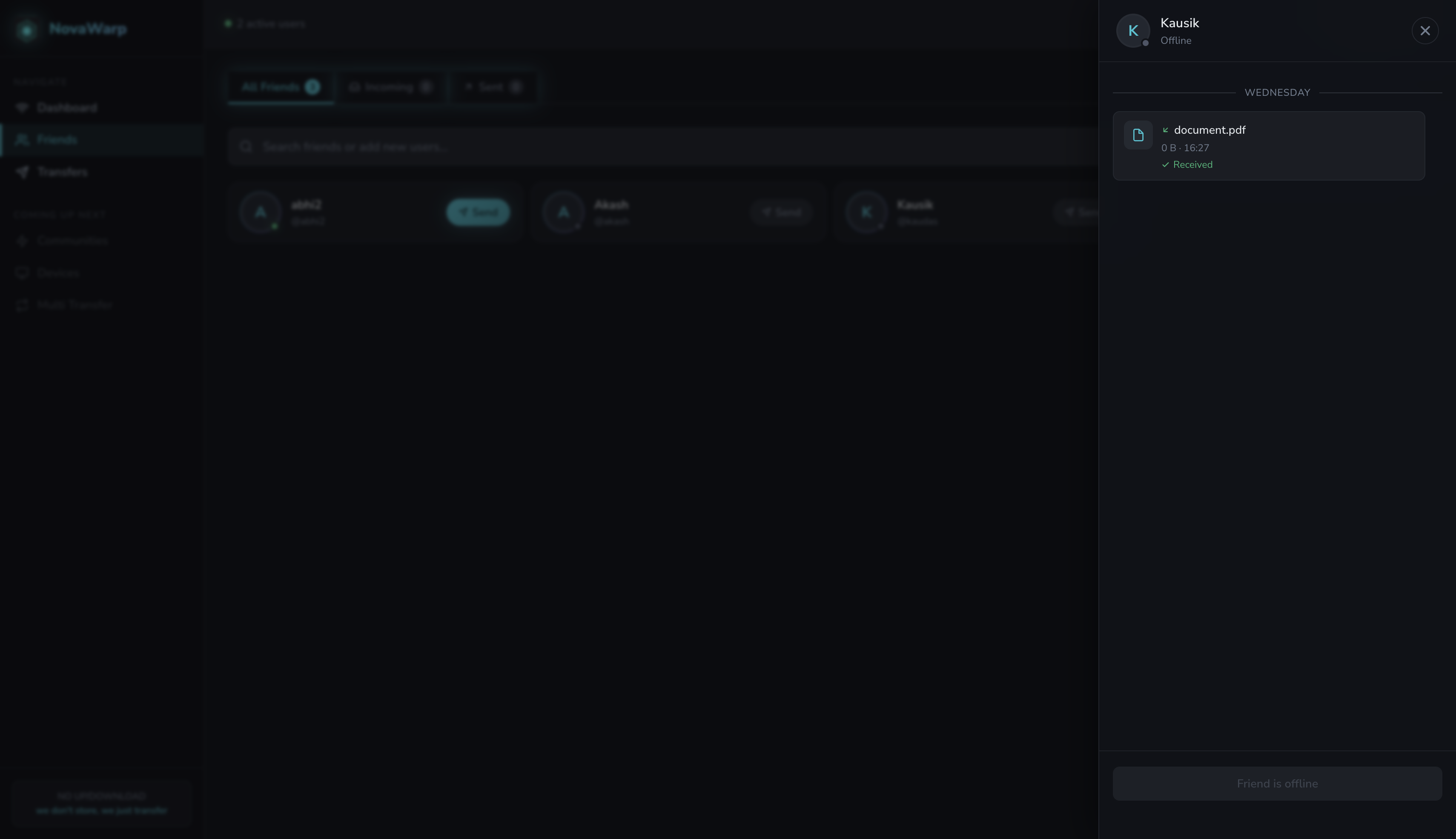Click the WEDNESDAY date separator label
Image resolution: width=1456 pixels, height=839 pixels.
pyautogui.click(x=1277, y=93)
